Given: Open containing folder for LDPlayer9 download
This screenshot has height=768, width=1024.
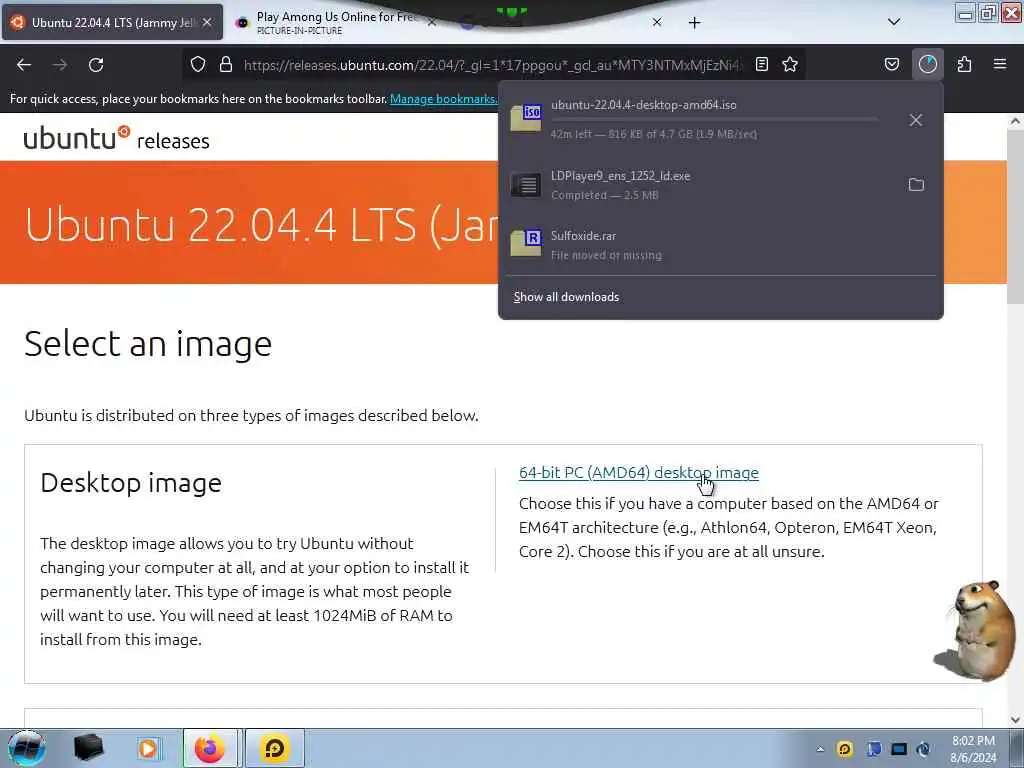Looking at the screenshot, I should [x=916, y=185].
